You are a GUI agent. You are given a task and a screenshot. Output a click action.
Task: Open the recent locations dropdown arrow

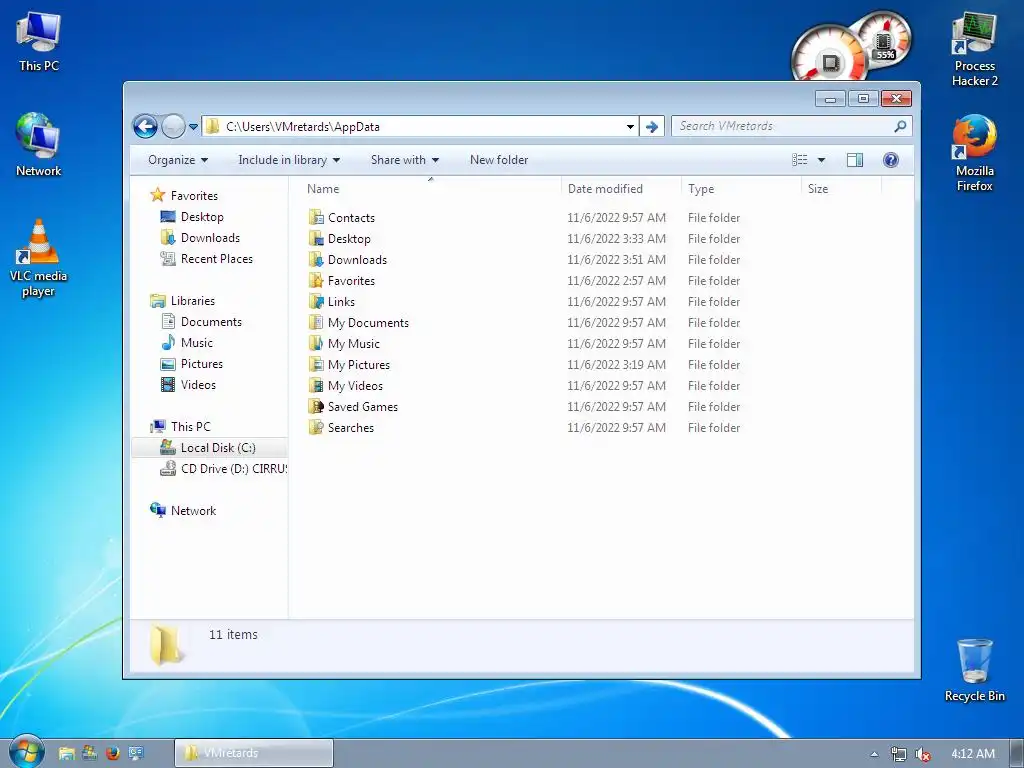pyautogui.click(x=193, y=127)
